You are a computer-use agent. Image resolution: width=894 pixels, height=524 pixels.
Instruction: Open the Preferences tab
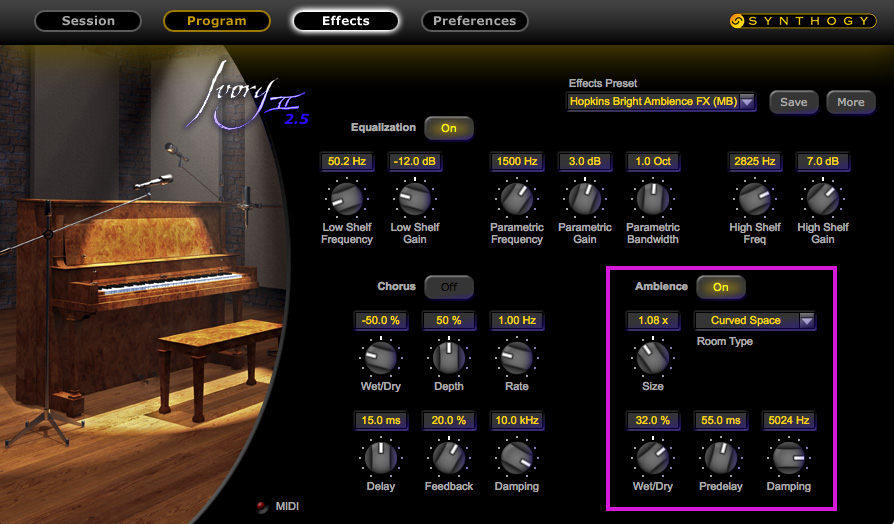pyautogui.click(x=474, y=21)
